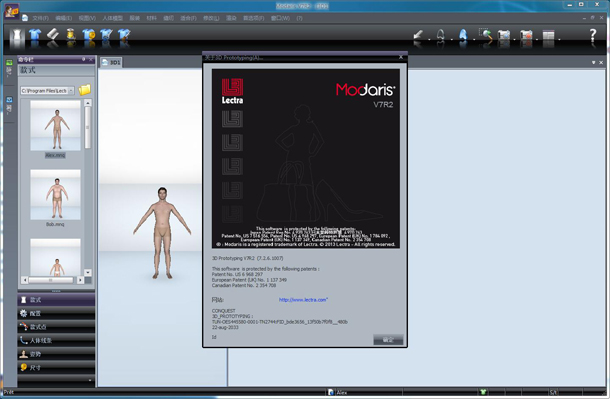Close the 3D1 document tab area
The width and height of the screenshot is (610, 399).
point(601,63)
